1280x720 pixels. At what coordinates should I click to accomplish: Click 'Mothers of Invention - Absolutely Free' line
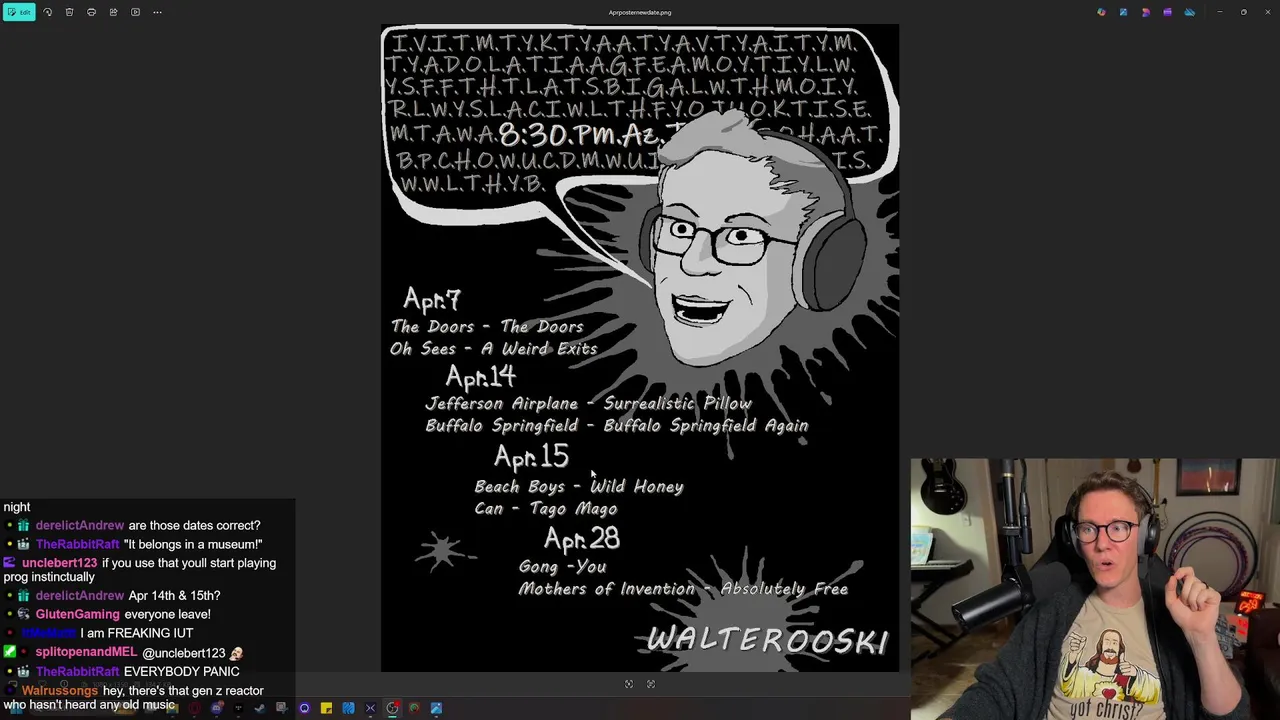[683, 589]
